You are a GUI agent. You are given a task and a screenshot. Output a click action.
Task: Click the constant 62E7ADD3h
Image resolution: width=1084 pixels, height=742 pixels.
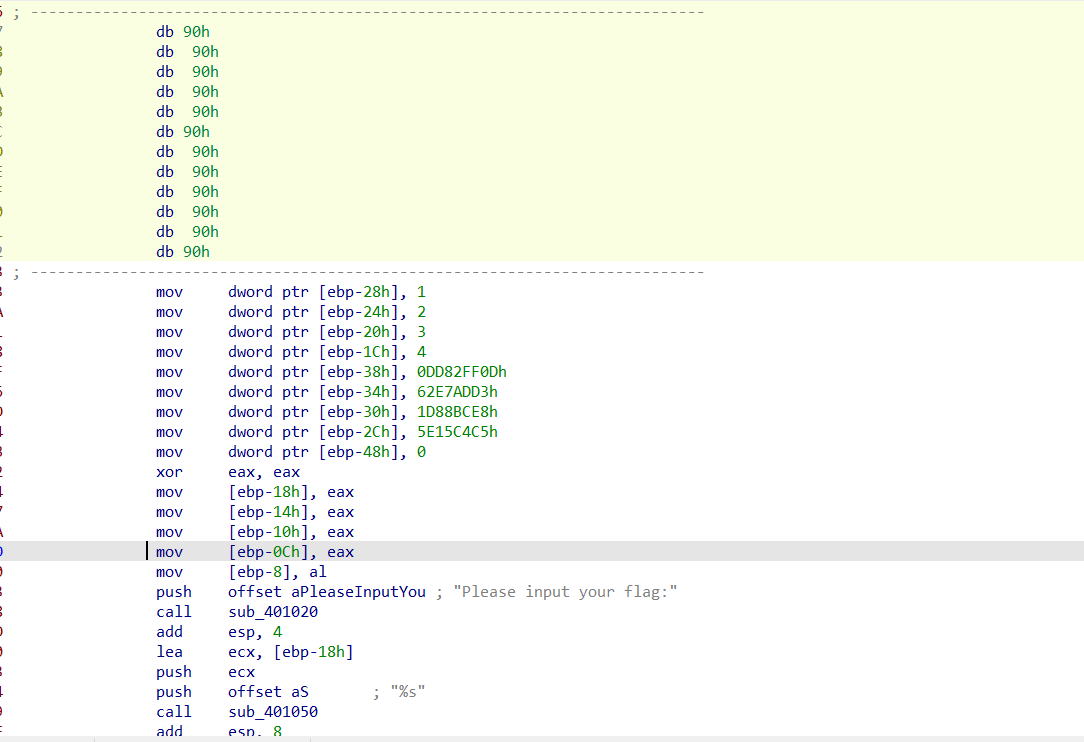point(457,392)
